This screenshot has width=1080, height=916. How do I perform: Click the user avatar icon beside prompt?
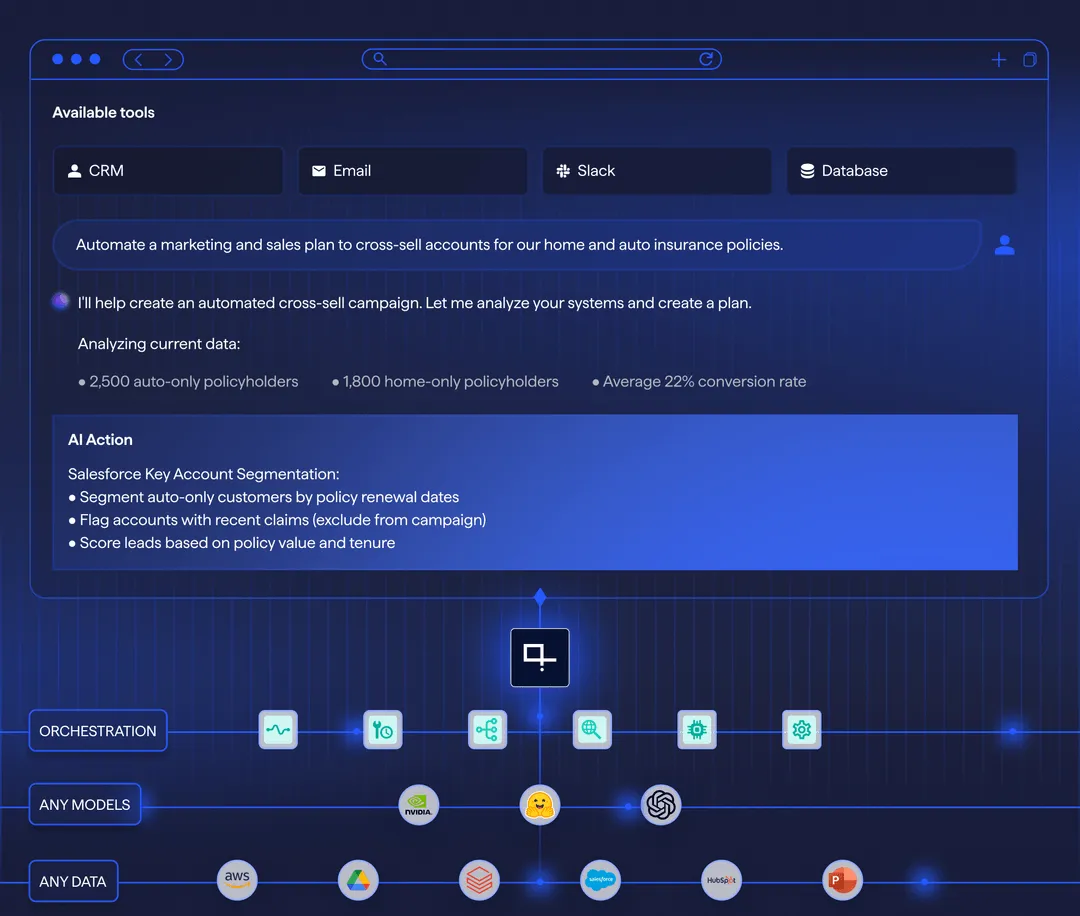click(x=1004, y=244)
